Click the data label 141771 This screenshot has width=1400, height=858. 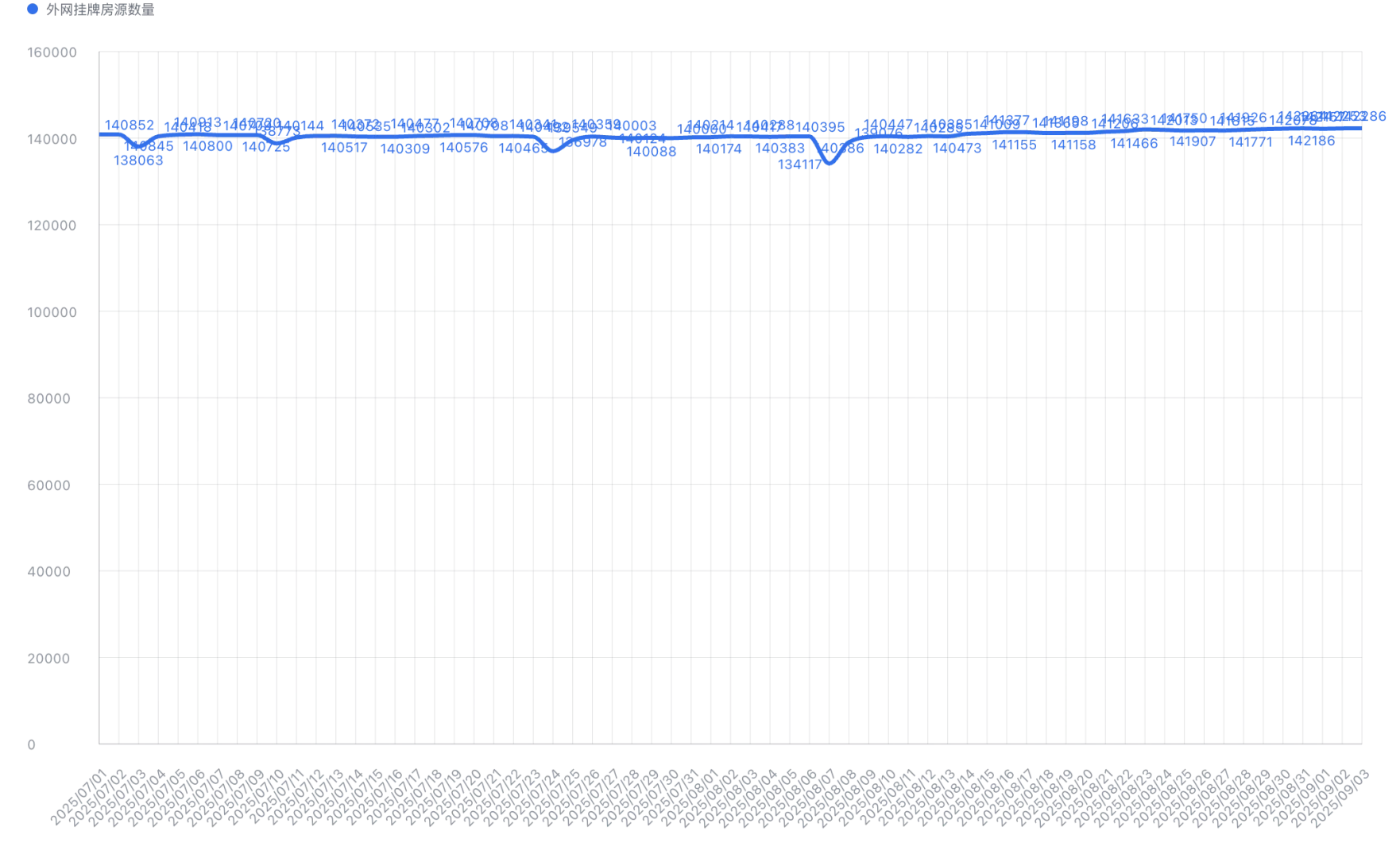[1251, 142]
